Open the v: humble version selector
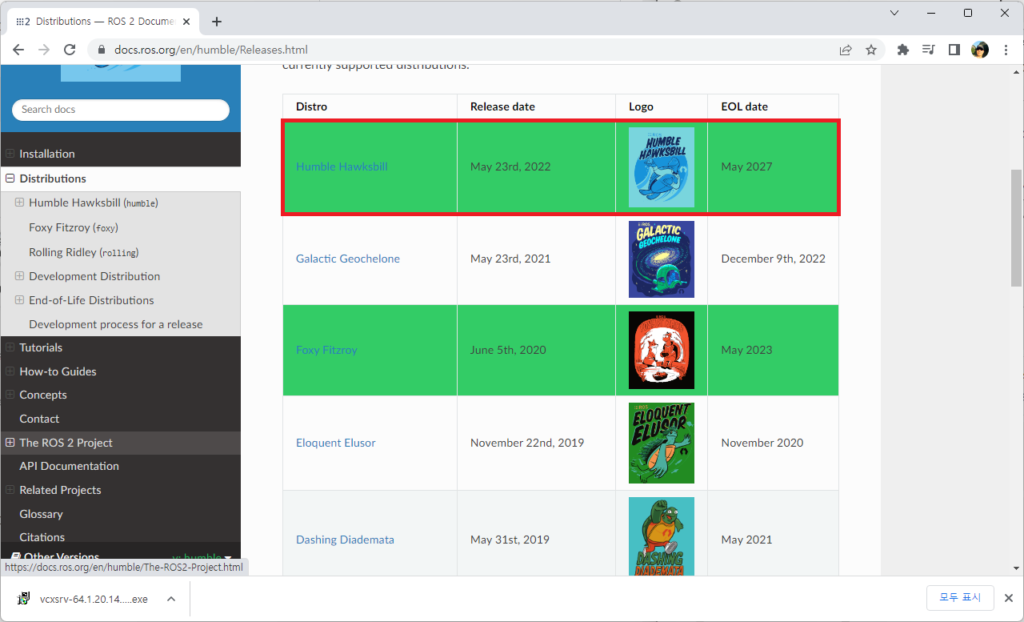The height and width of the screenshot is (622, 1024). click(201, 557)
